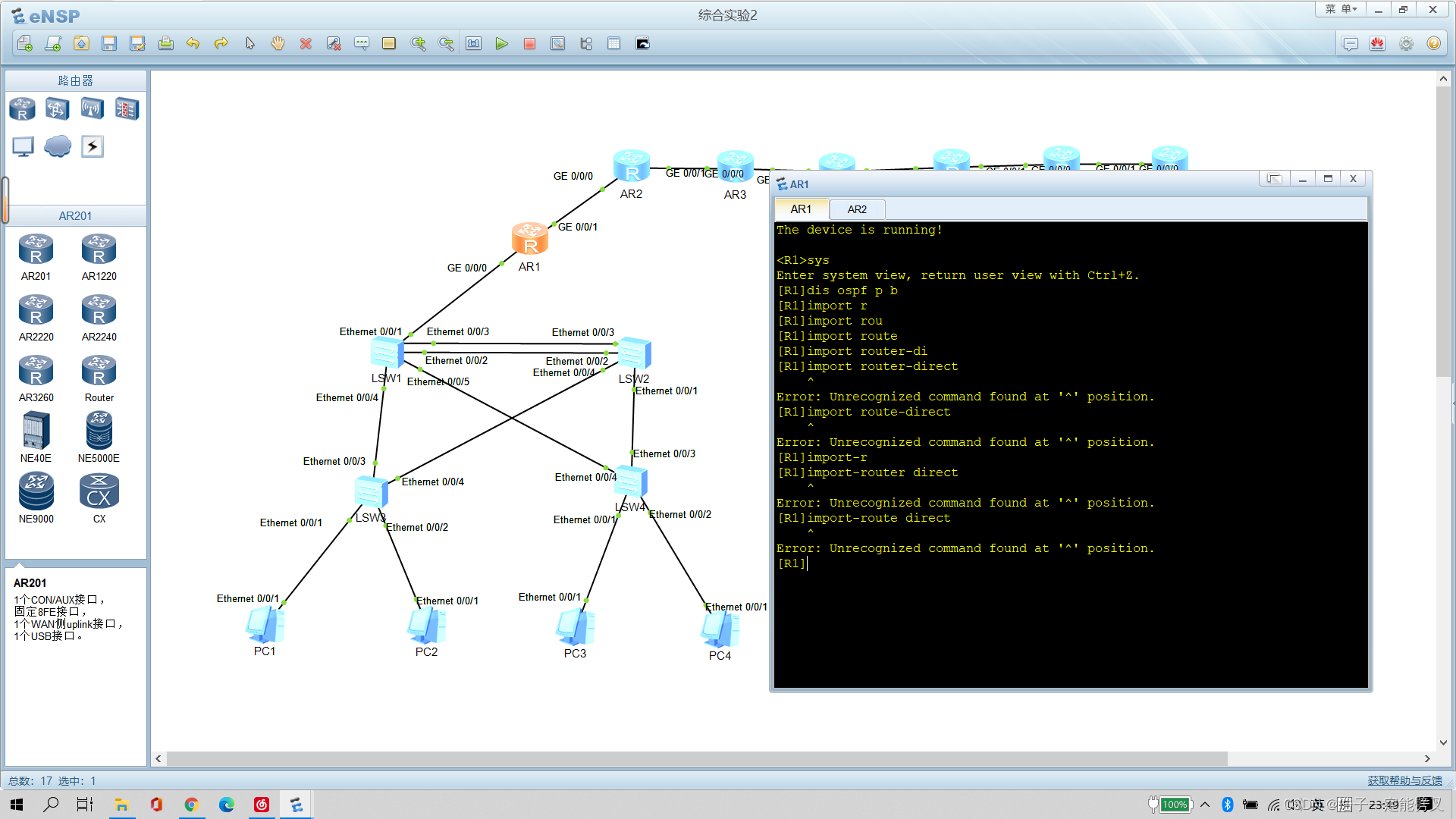The image size is (1456, 819).
Task: Select the wireless WLAN device category icon
Action: coord(92,109)
